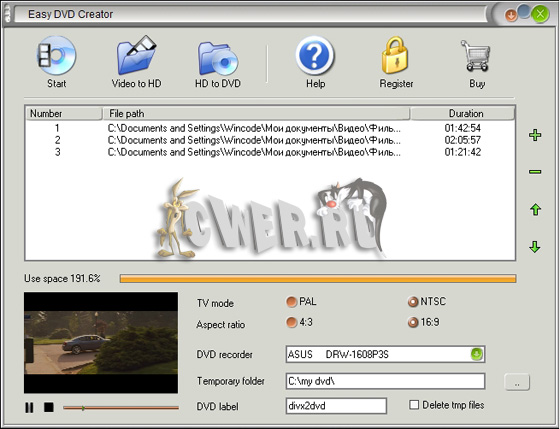This screenshot has height=429, width=560.
Task: Open the Video to HD tool
Action: coord(136,56)
